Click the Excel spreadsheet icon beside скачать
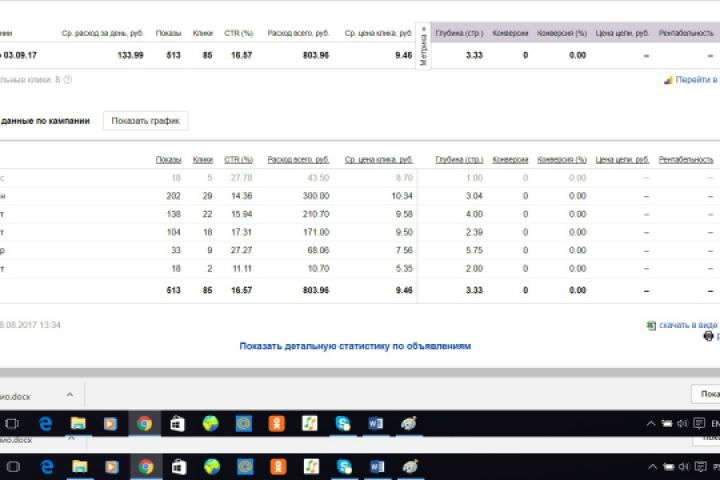Image resolution: width=720 pixels, height=480 pixels. coord(651,325)
